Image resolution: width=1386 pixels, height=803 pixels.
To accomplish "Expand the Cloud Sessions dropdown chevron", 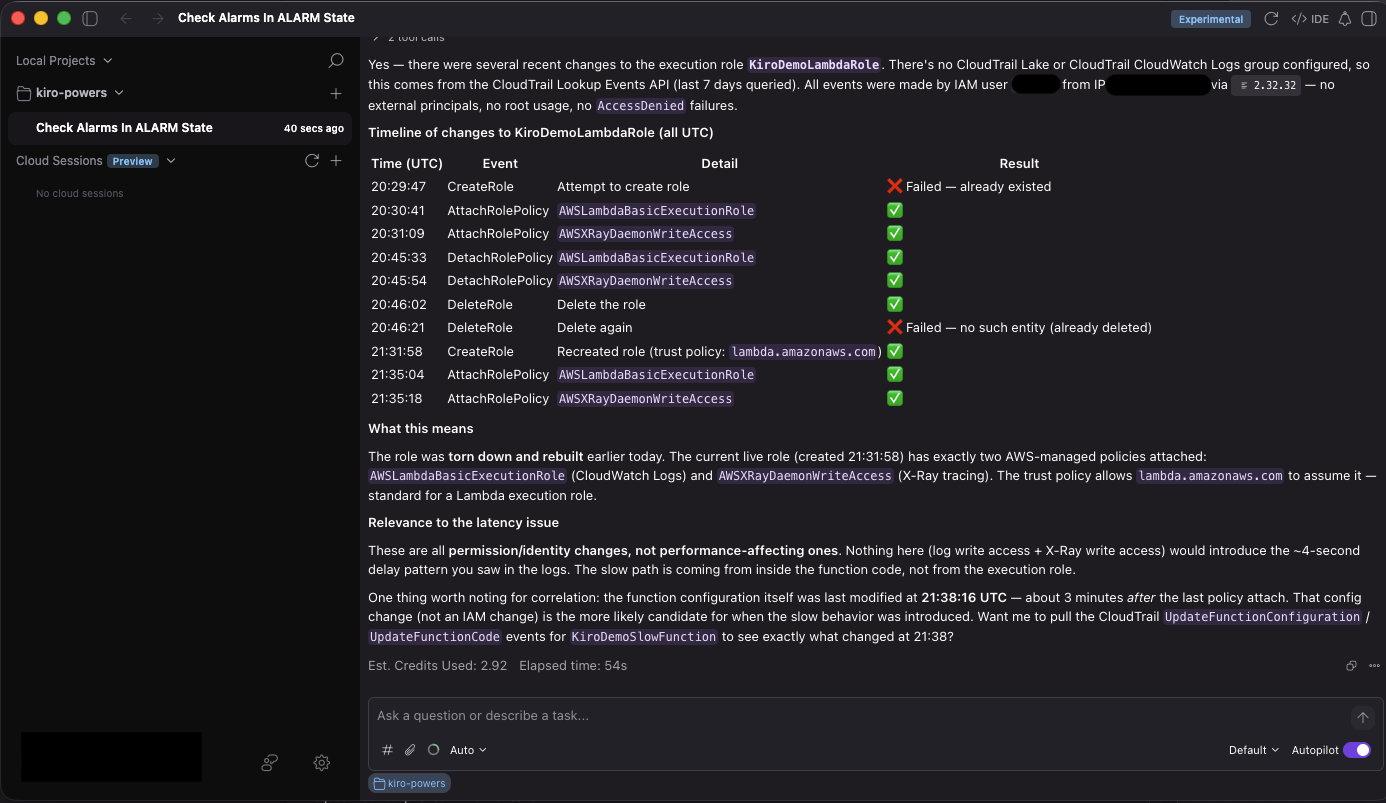I will pos(171,161).
